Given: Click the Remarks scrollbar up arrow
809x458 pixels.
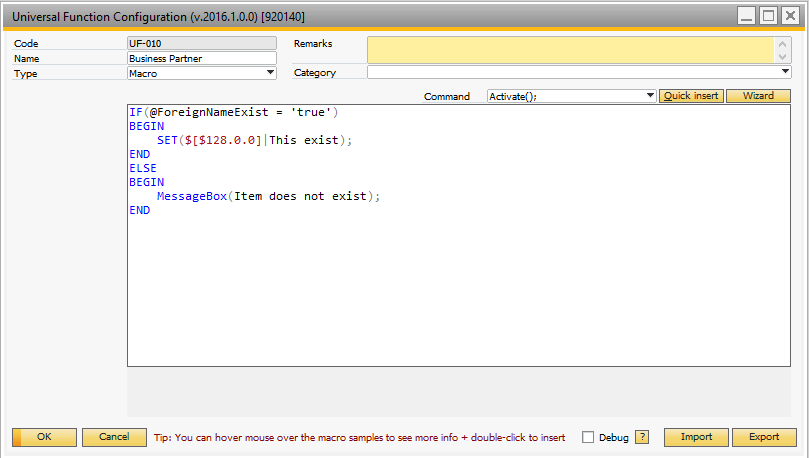Looking at the screenshot, I should [x=782, y=44].
